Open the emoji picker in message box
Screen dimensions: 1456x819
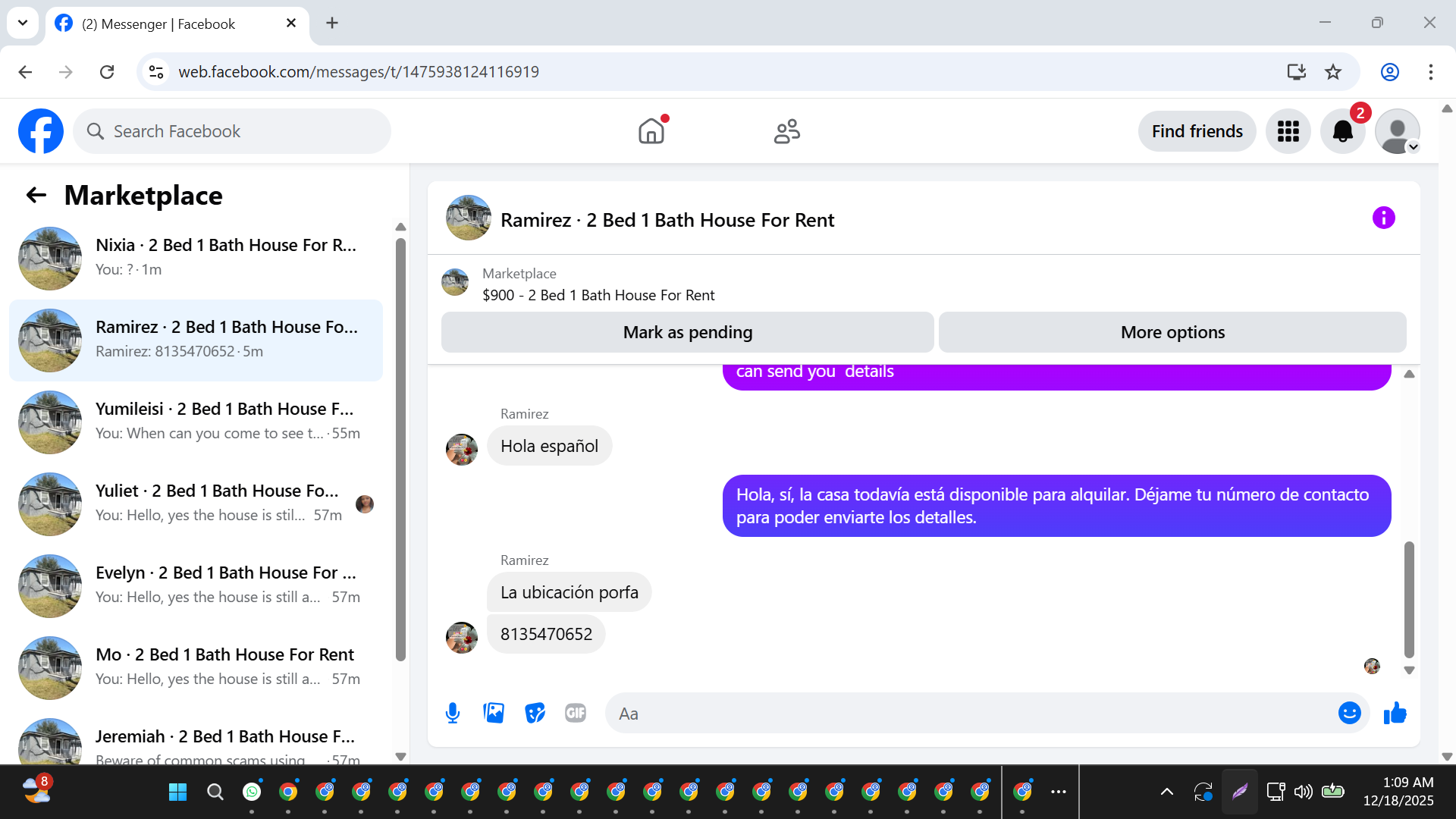1349,714
